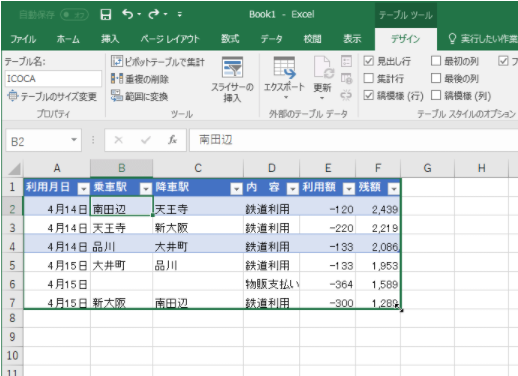Click the fx insert function icon
This screenshot has width=518, height=376.
(x=172, y=140)
